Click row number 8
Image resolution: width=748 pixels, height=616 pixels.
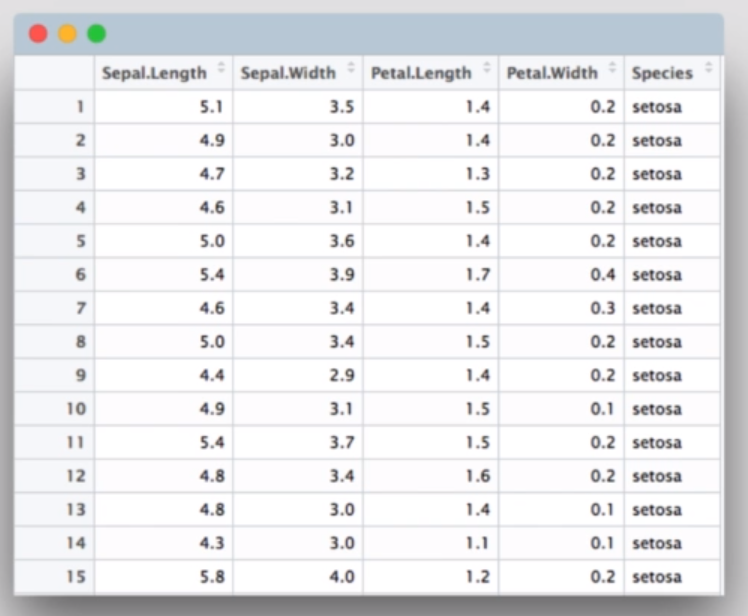(x=54, y=342)
